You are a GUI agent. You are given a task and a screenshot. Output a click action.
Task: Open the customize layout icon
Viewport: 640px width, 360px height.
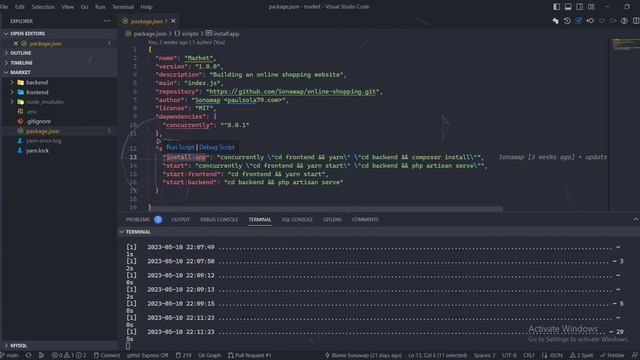coord(591,7)
